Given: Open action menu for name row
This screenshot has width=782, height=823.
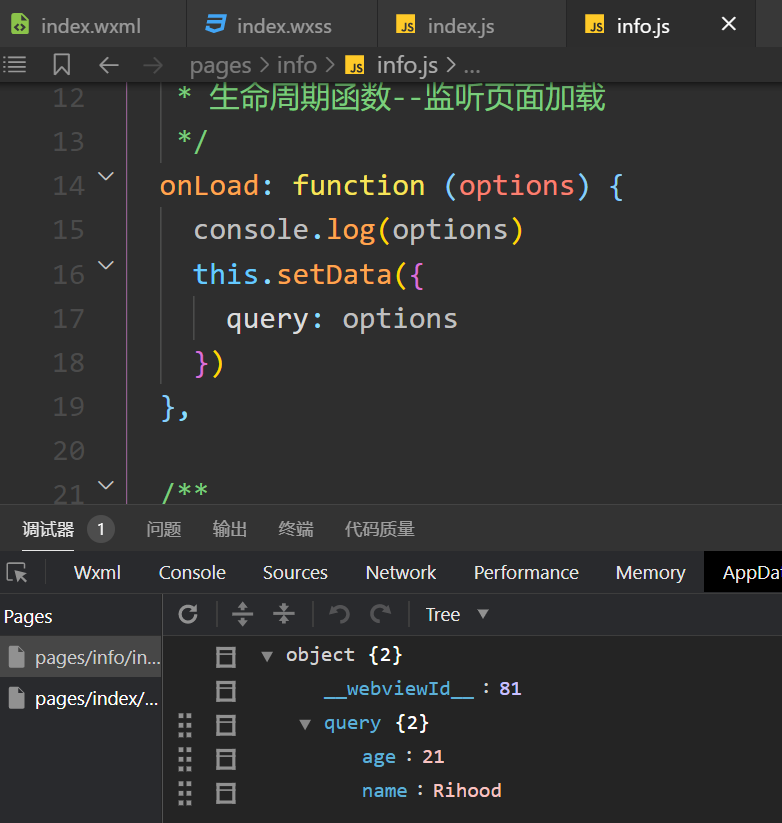Looking at the screenshot, I should tap(226, 793).
